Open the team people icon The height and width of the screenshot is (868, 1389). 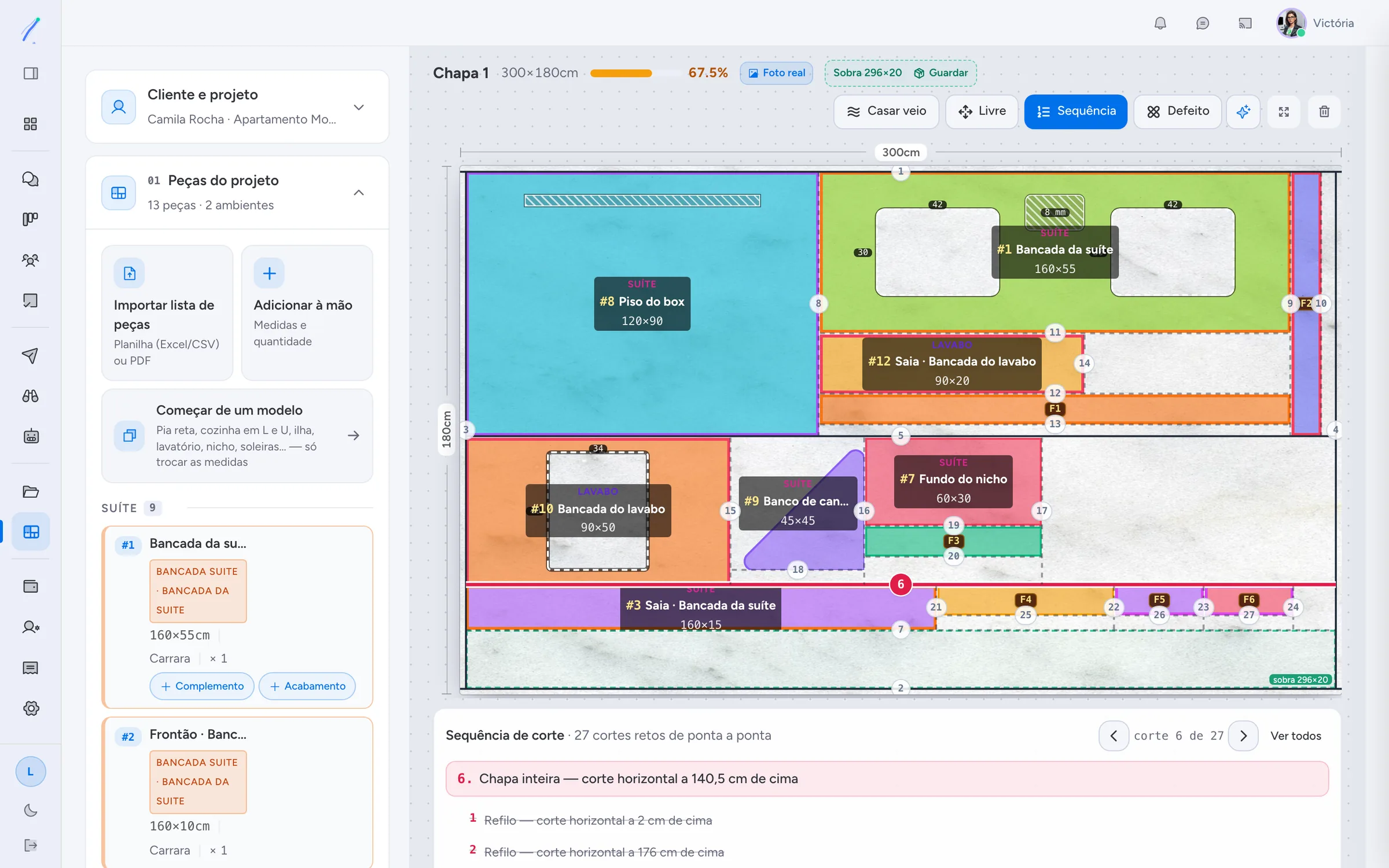pyautogui.click(x=31, y=260)
